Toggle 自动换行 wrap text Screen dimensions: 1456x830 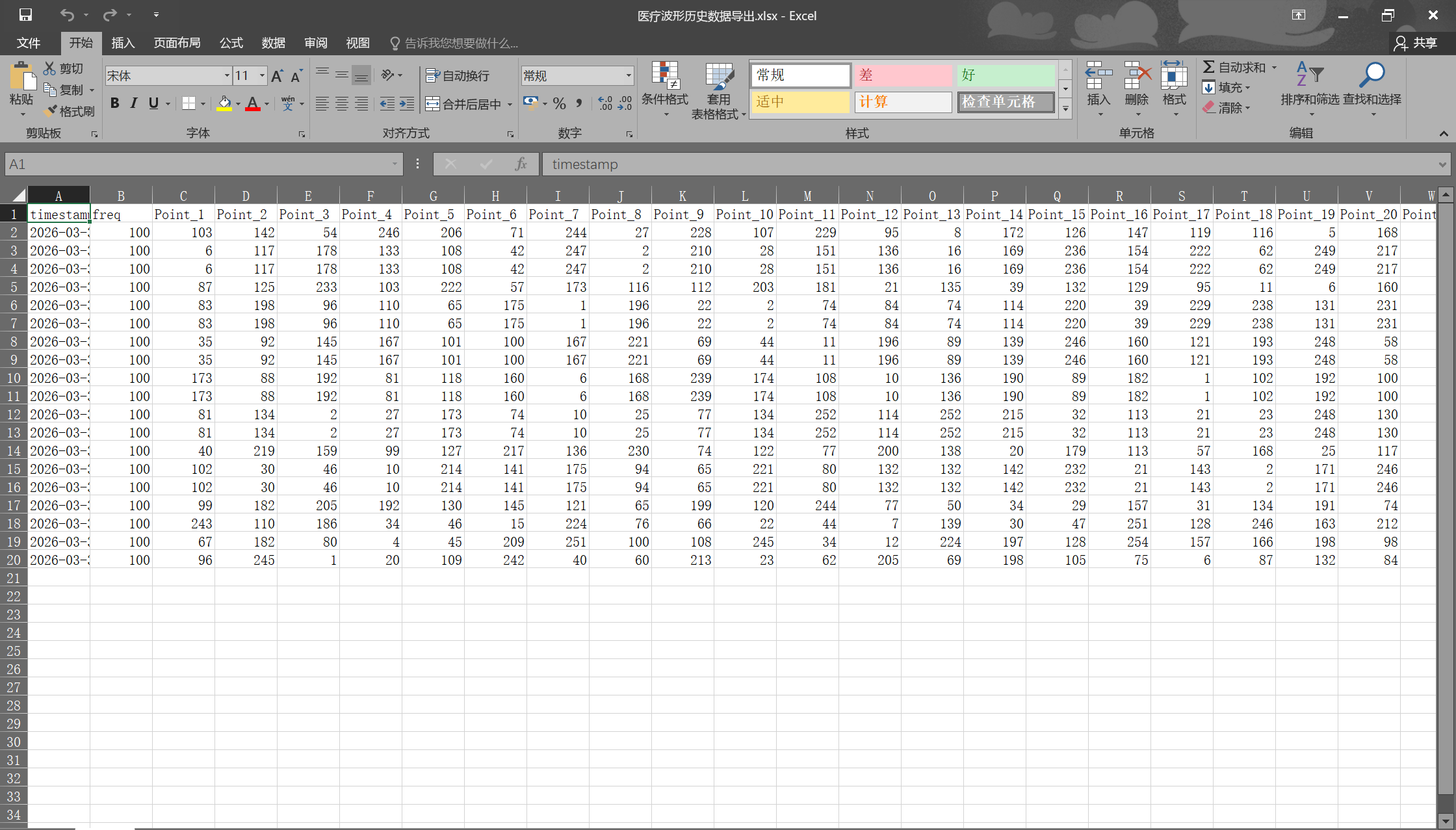point(458,76)
